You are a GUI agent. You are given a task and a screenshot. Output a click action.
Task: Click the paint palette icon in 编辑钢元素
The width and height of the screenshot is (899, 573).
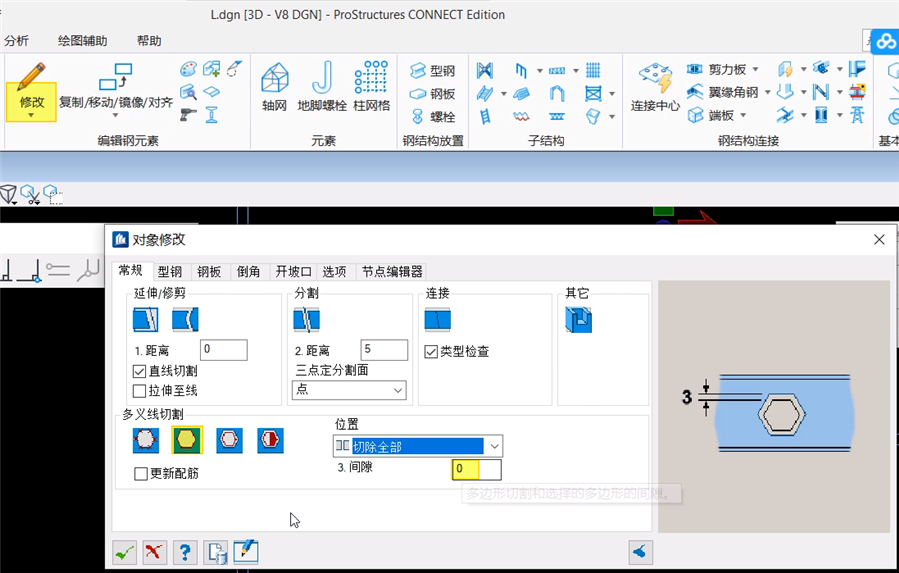click(188, 69)
